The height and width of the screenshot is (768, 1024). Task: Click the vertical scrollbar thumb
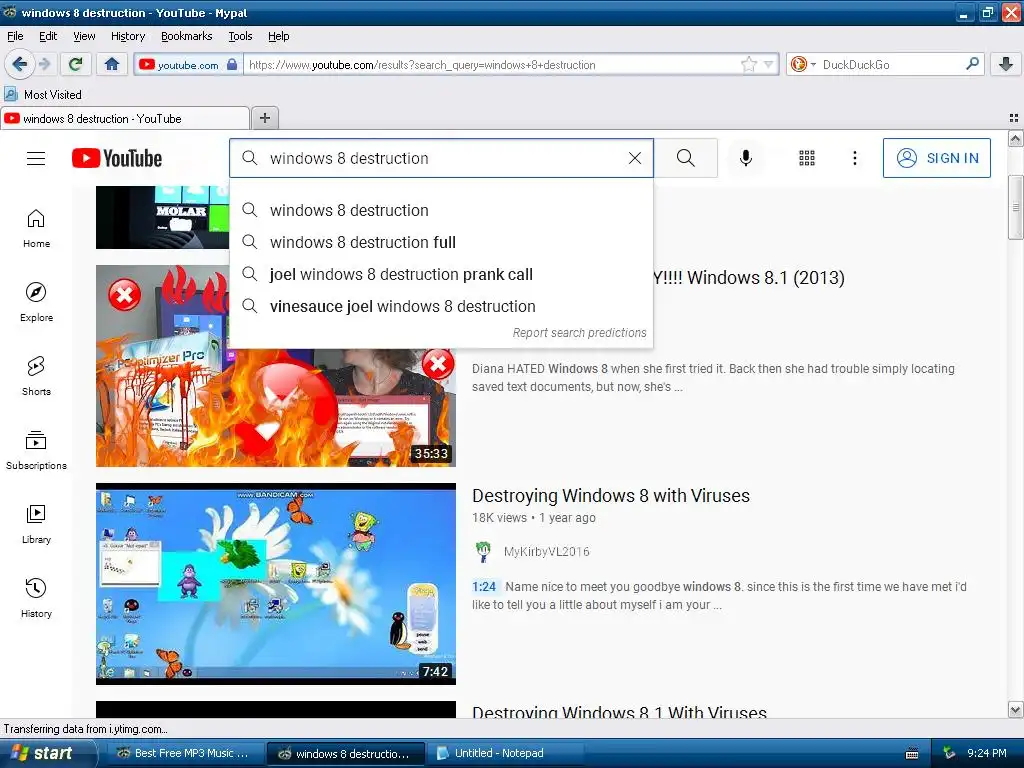[x=1016, y=208]
